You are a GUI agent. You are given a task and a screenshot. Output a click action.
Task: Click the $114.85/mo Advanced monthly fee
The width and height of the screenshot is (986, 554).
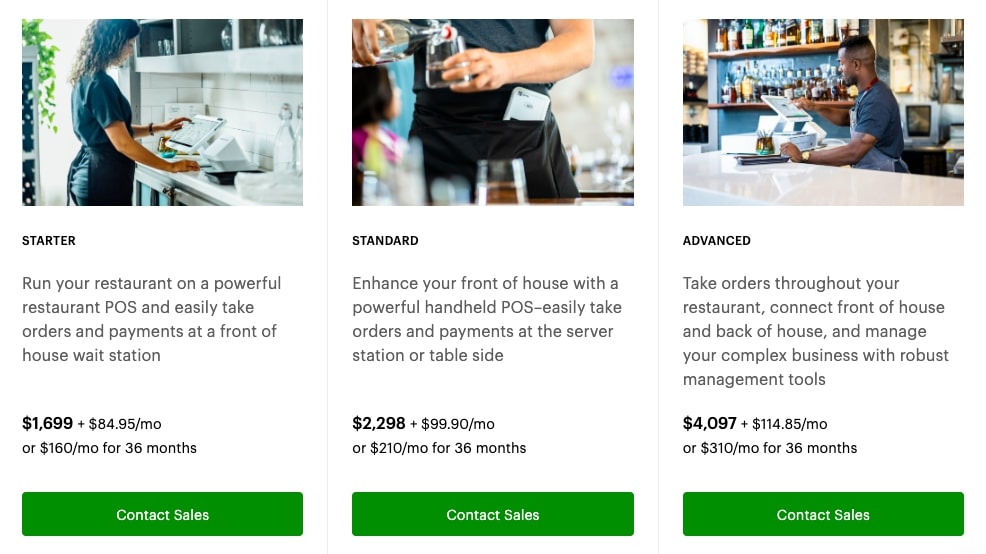pos(790,424)
